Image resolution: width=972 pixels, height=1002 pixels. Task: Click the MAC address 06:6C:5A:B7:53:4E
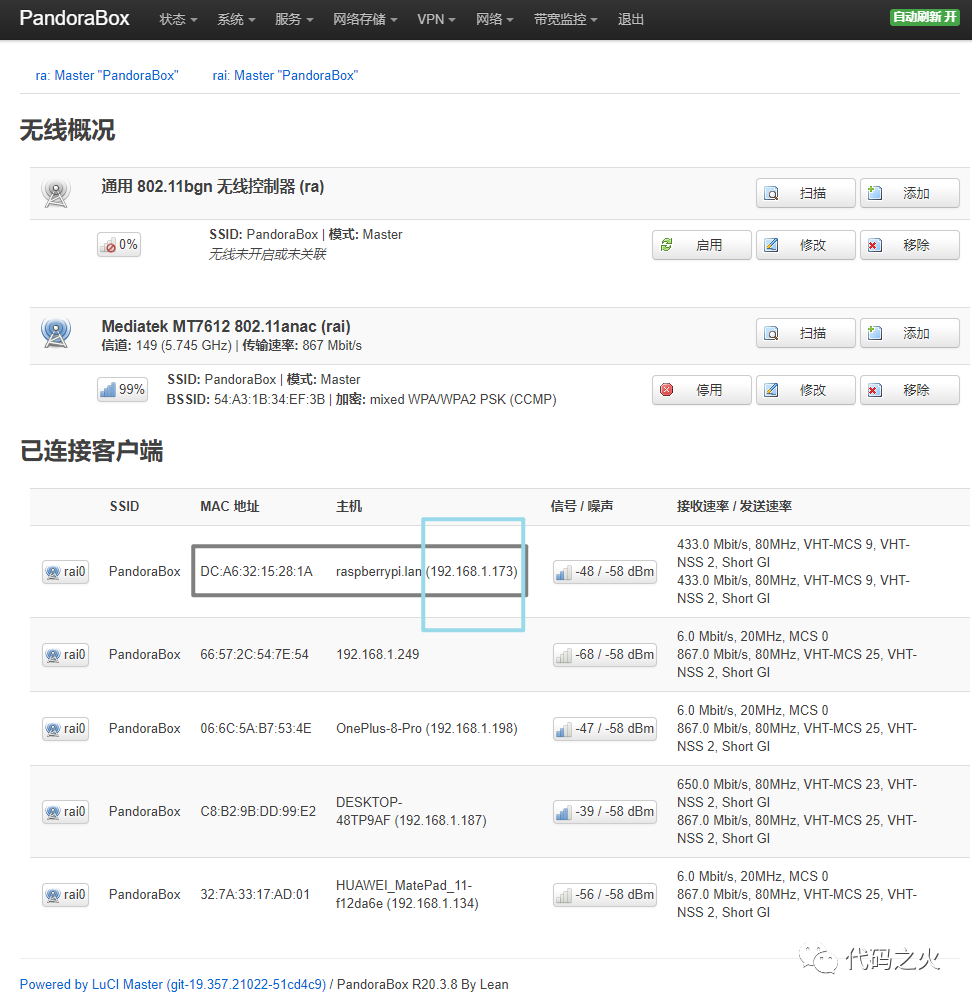256,728
